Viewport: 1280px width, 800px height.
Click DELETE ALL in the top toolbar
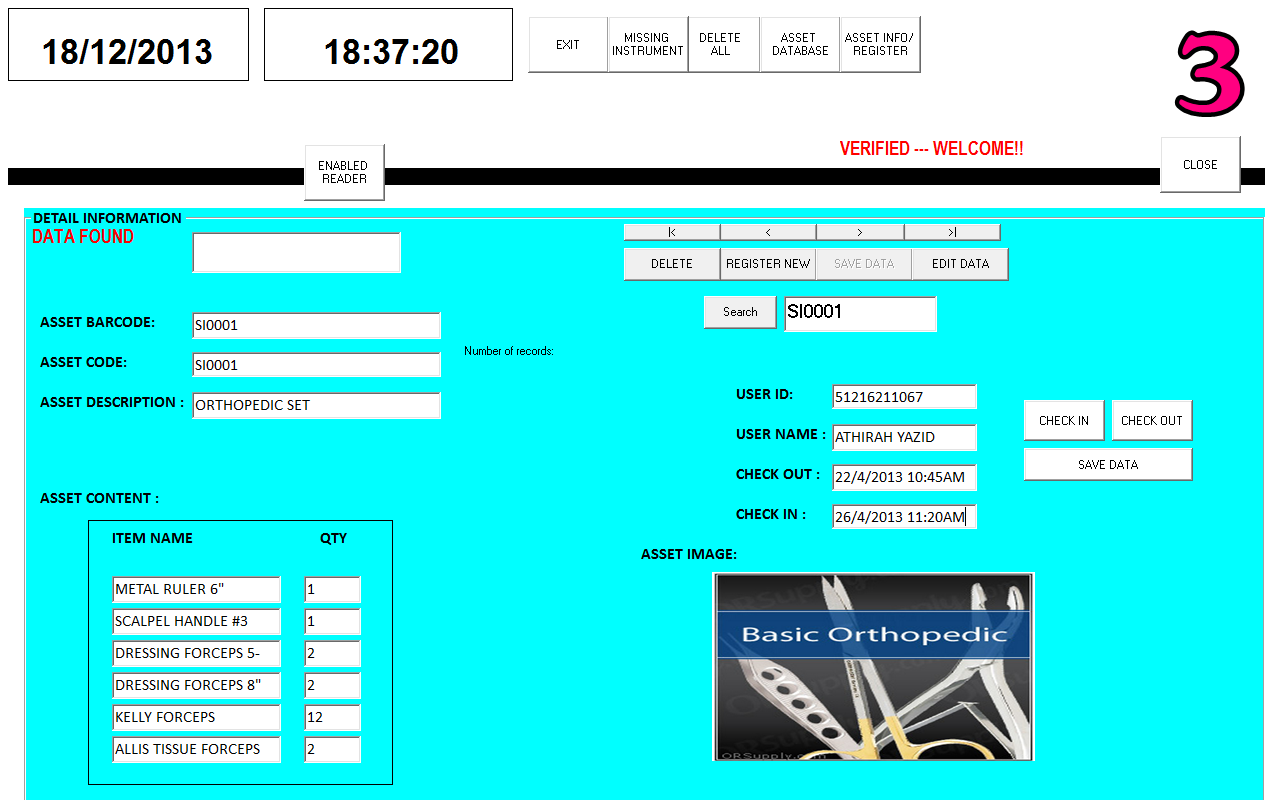(723, 44)
